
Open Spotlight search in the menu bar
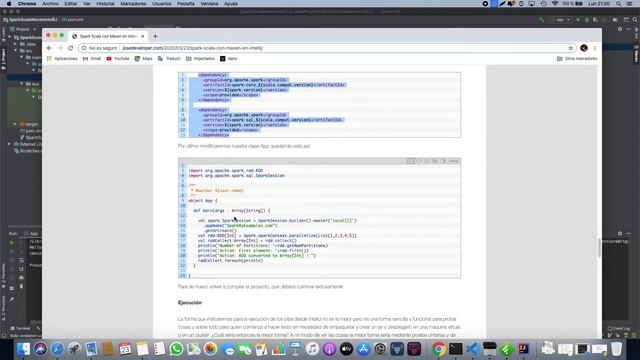coord(619,4)
